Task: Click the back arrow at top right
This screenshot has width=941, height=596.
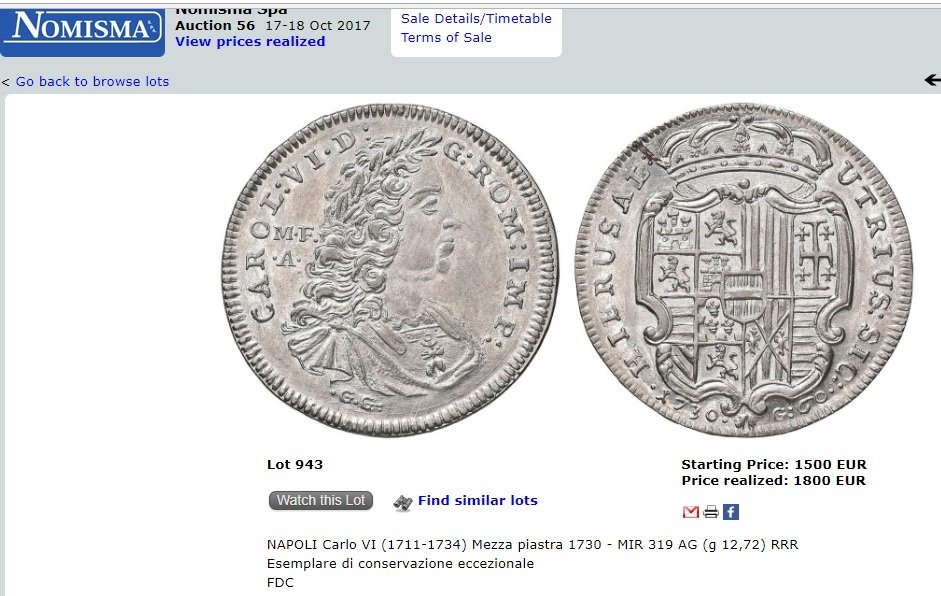Action: click(933, 80)
